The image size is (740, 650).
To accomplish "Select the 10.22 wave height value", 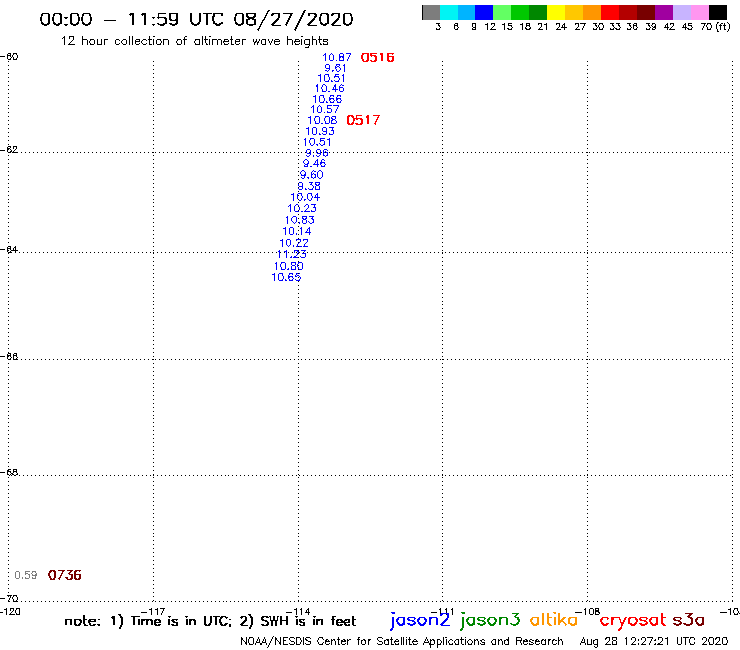I will click(294, 243).
